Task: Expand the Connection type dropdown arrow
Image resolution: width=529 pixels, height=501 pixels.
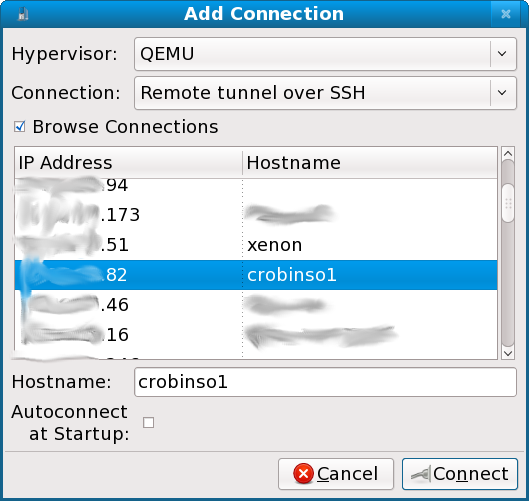Action: coord(502,93)
